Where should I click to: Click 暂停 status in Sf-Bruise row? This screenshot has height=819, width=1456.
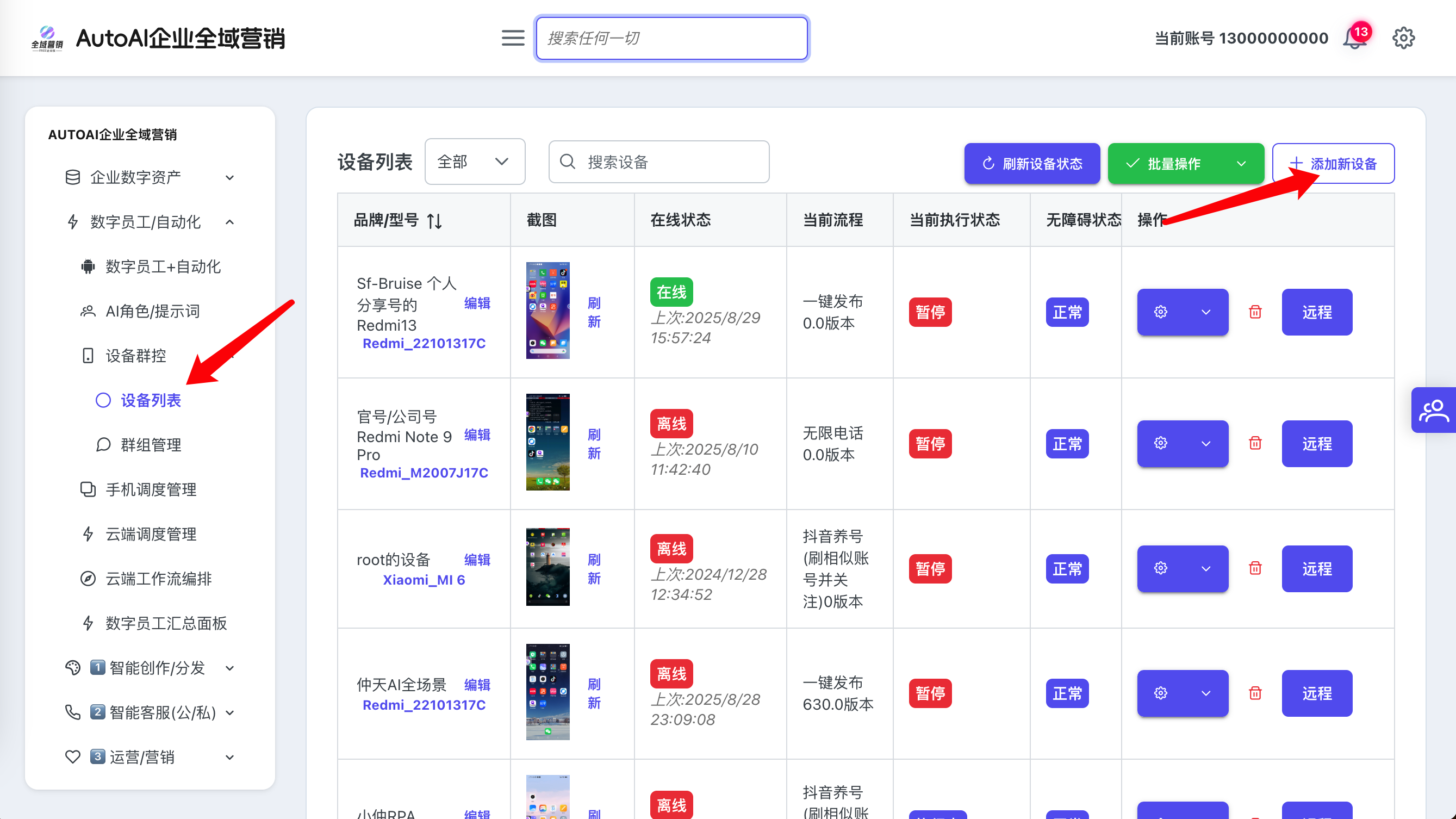(x=930, y=312)
